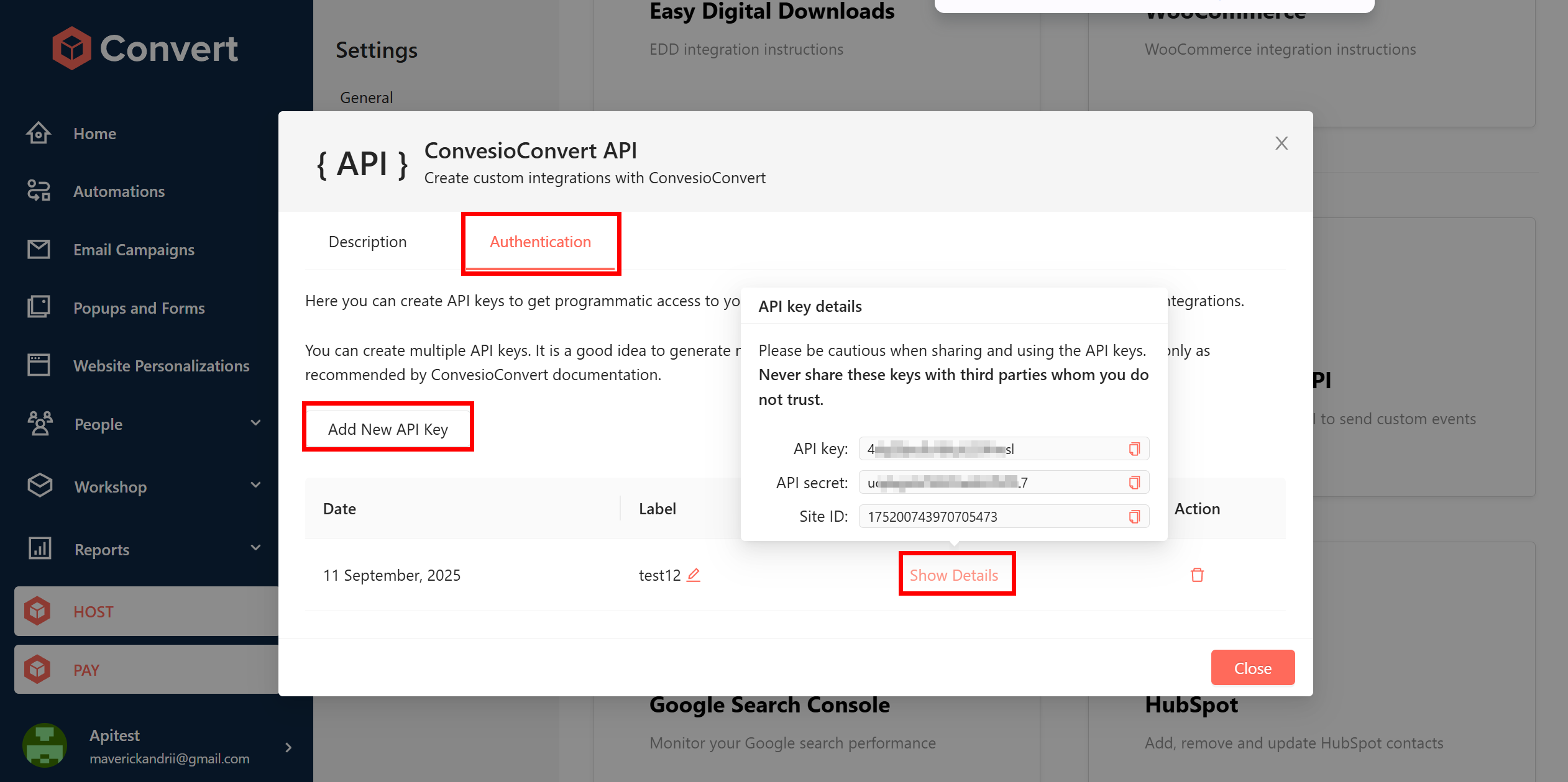Go to Popups and Forms
The height and width of the screenshot is (782, 1568).
click(x=139, y=308)
